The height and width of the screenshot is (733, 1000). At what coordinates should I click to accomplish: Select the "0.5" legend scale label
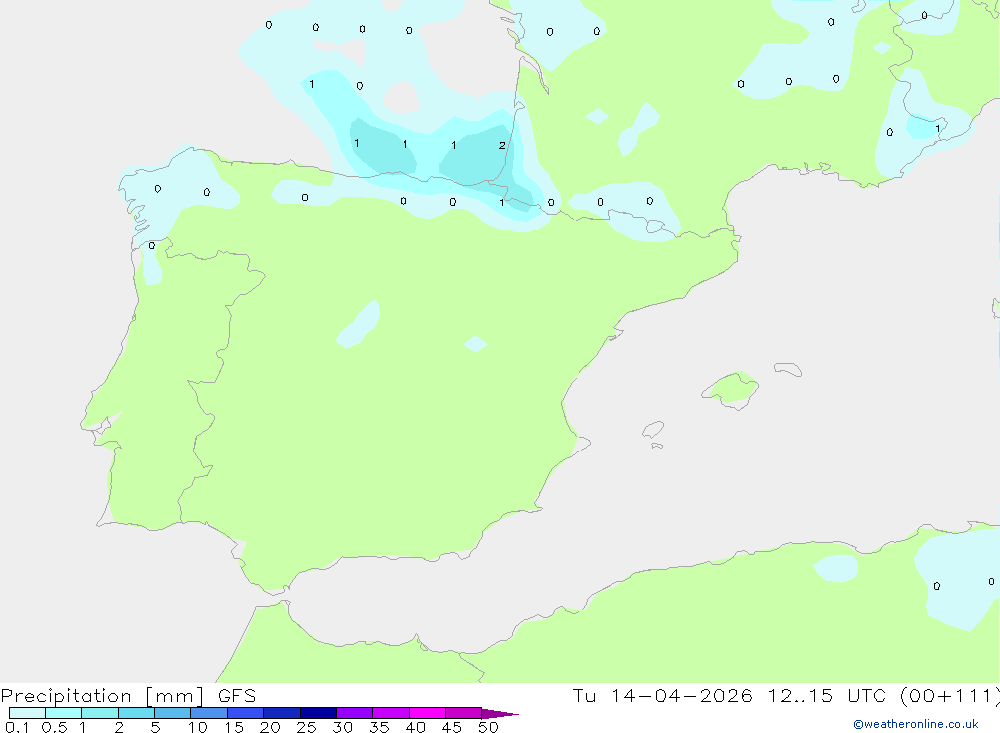54,727
